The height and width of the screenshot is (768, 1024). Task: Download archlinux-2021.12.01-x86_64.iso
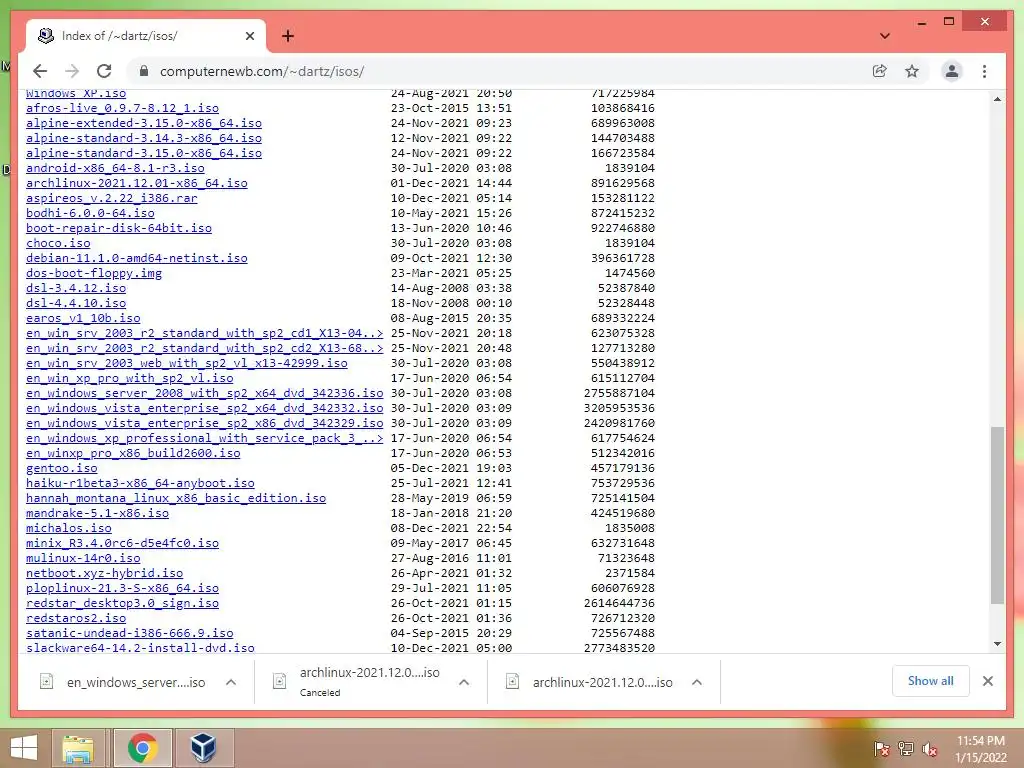(x=136, y=184)
